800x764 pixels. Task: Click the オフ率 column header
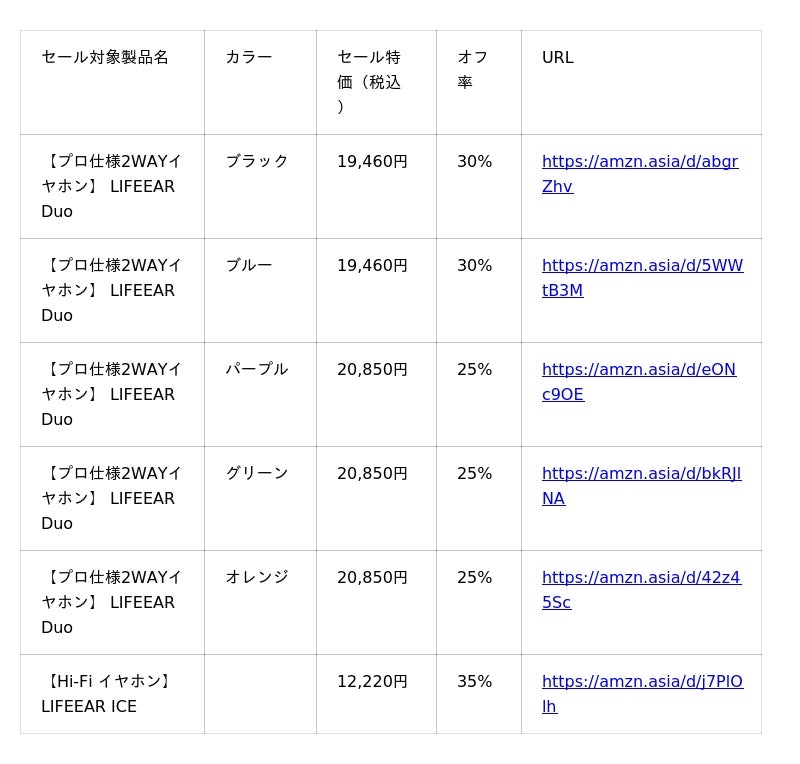pos(473,70)
